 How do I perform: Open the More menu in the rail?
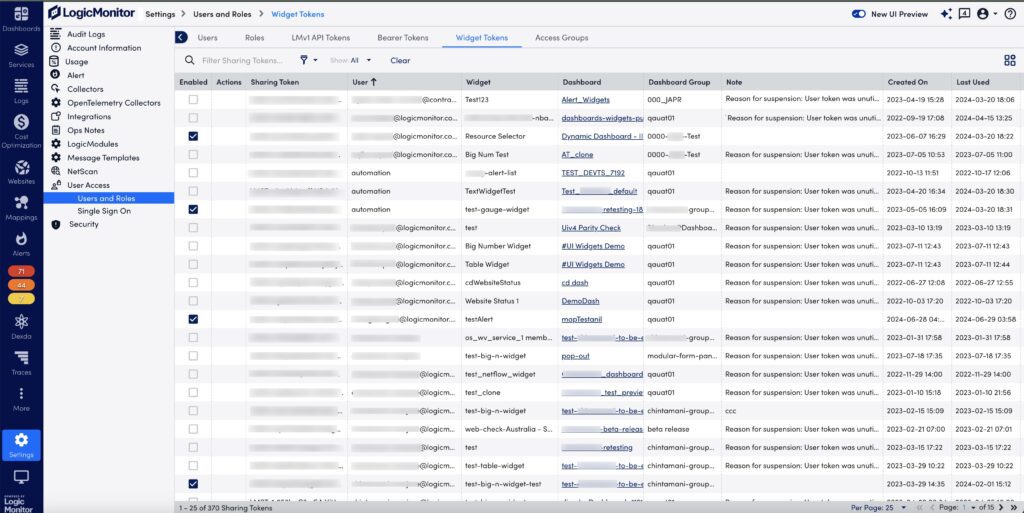coord(21,398)
